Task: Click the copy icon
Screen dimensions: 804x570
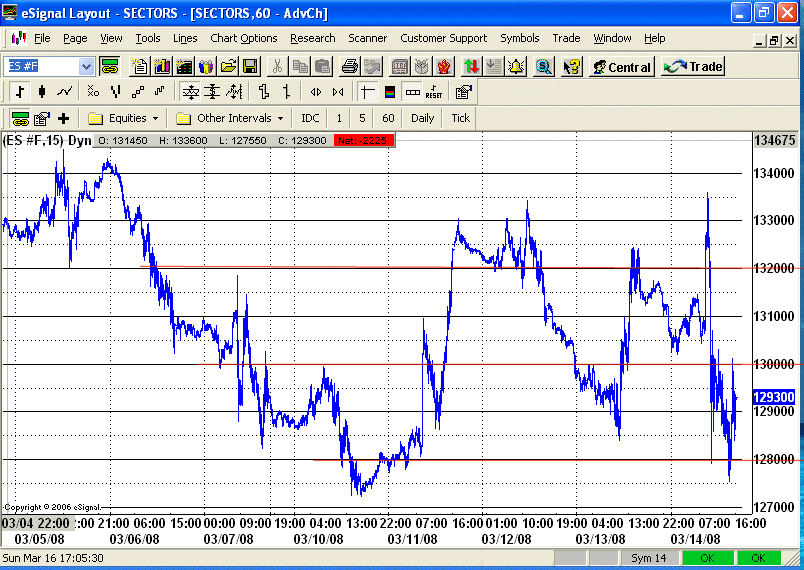Action: tap(300, 67)
